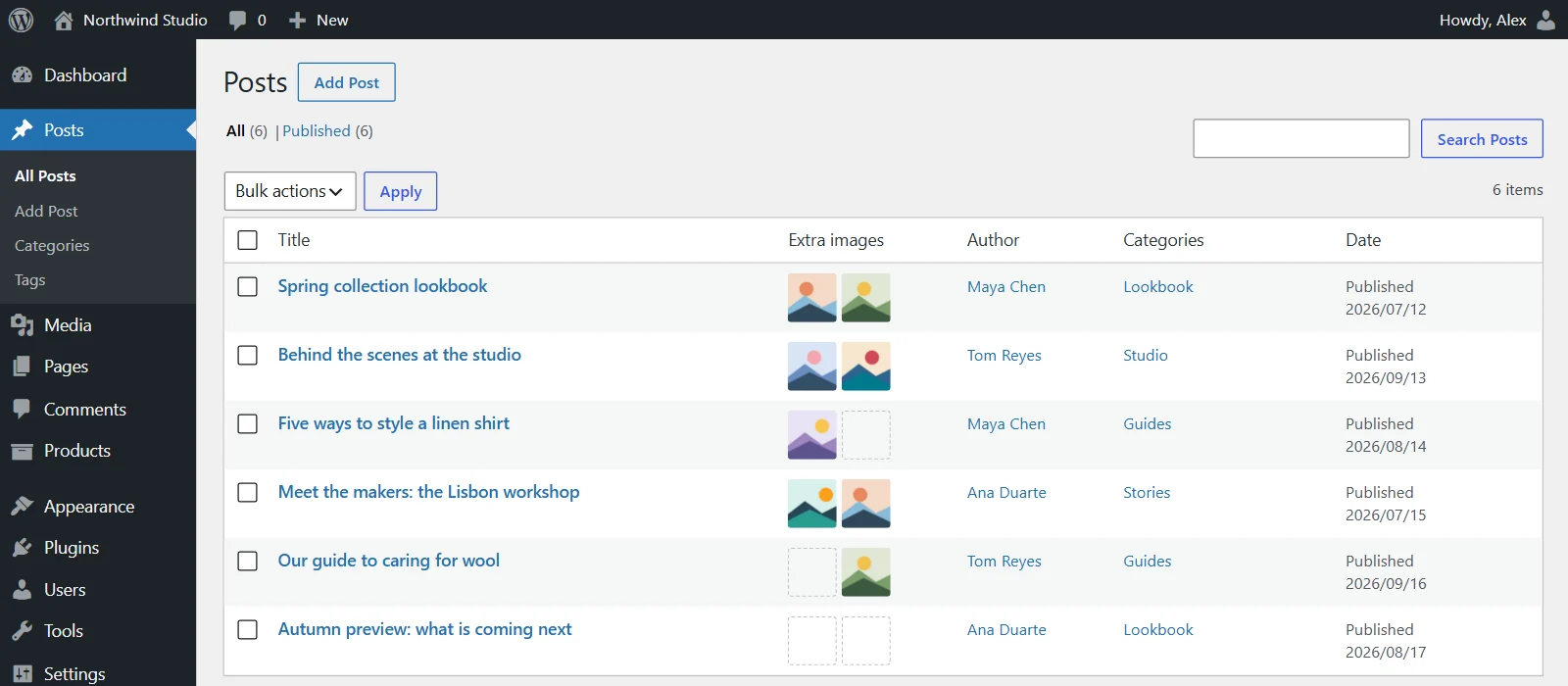
Task: Open the Spring collection lookbook post title
Action: point(382,286)
